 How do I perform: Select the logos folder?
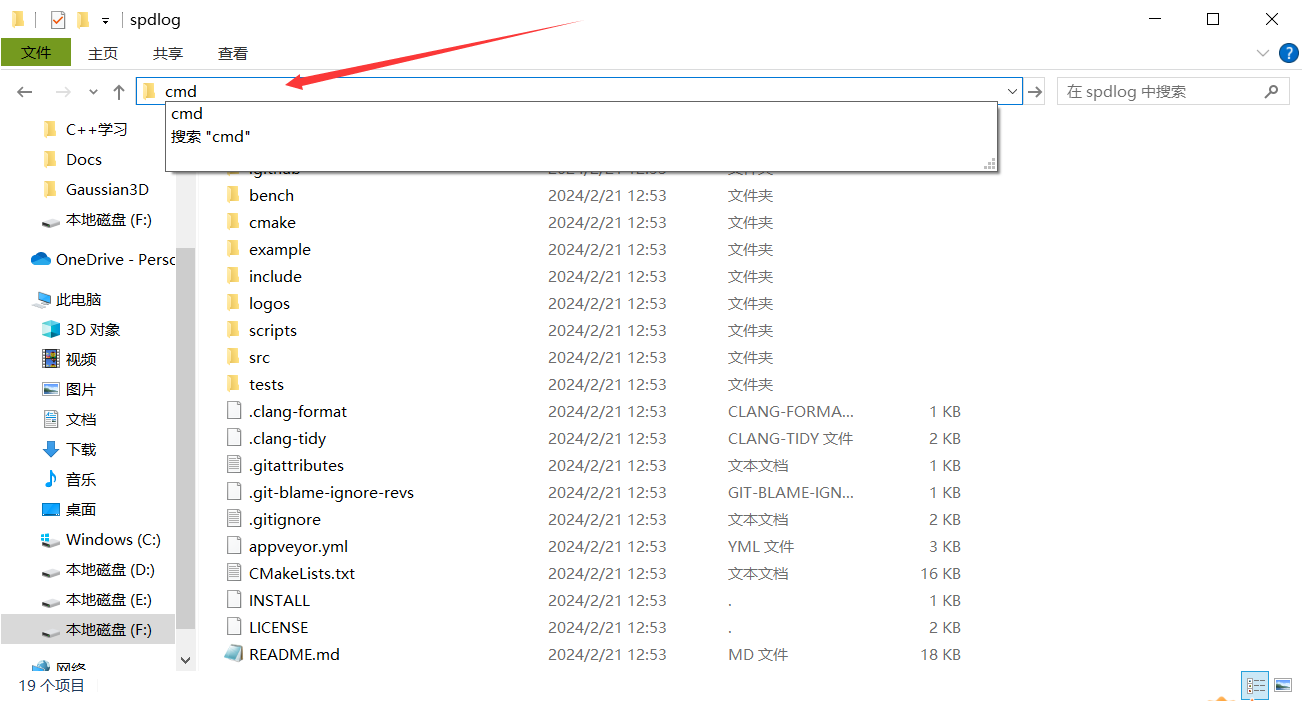click(269, 304)
